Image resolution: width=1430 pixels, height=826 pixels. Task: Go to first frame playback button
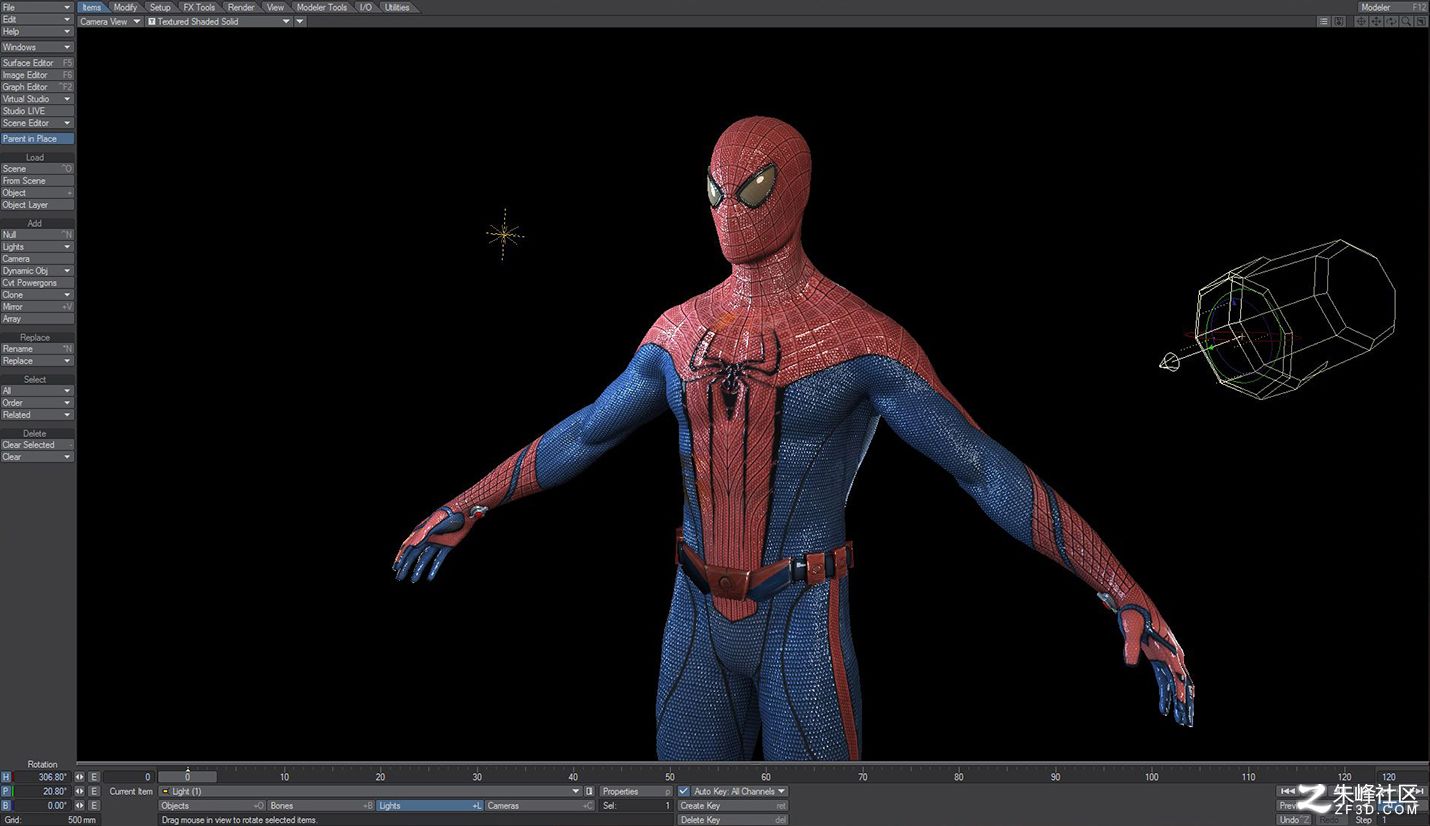click(x=1288, y=791)
